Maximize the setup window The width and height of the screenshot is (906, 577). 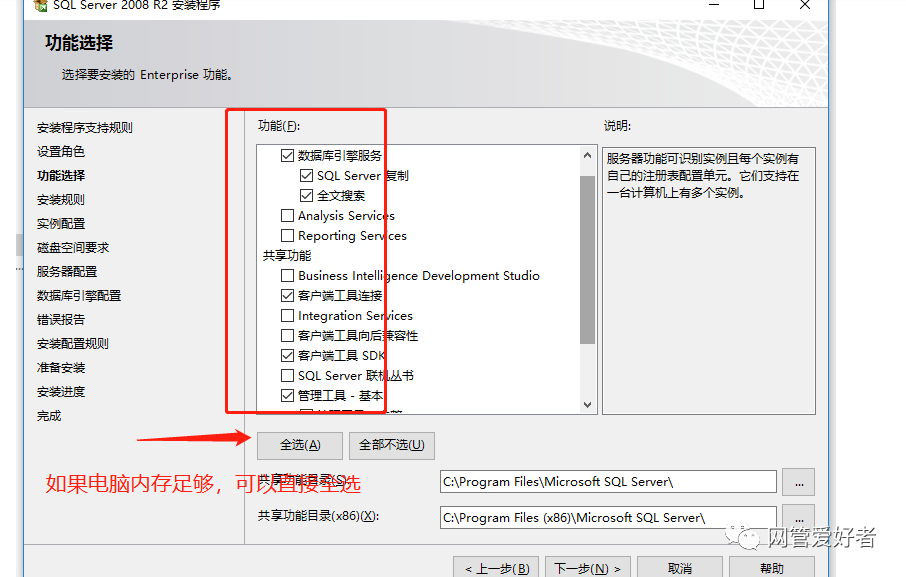[x=759, y=5]
